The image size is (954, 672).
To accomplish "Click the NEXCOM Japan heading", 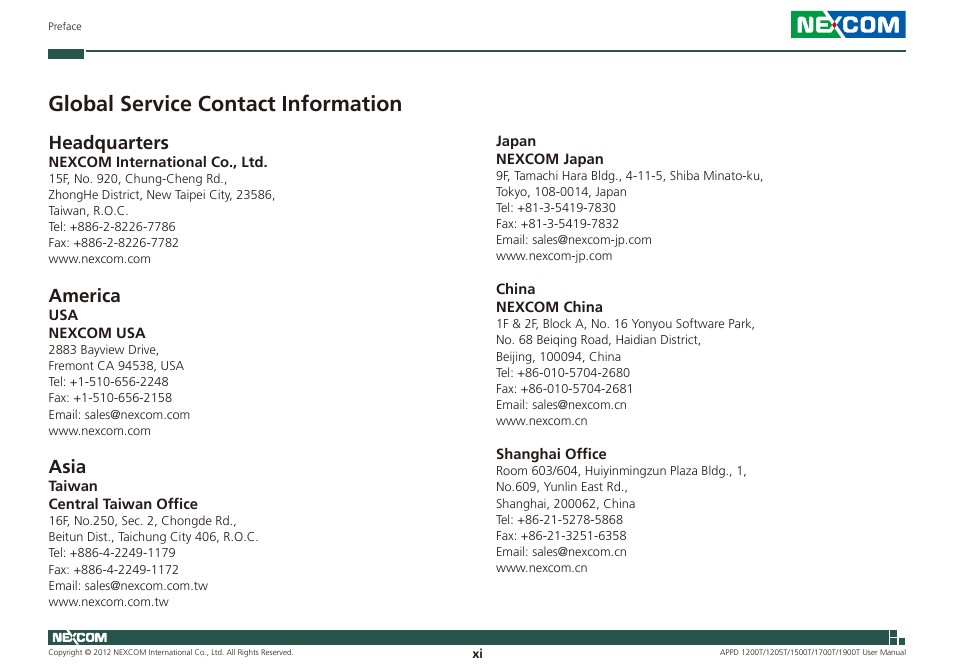I will click(x=549, y=159).
